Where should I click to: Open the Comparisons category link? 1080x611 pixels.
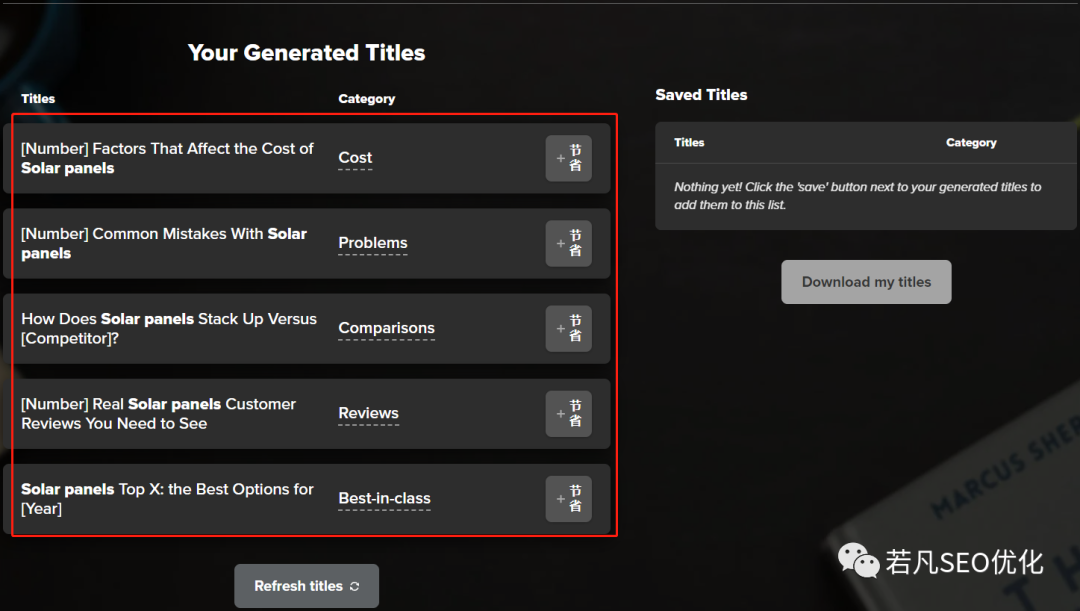point(386,328)
